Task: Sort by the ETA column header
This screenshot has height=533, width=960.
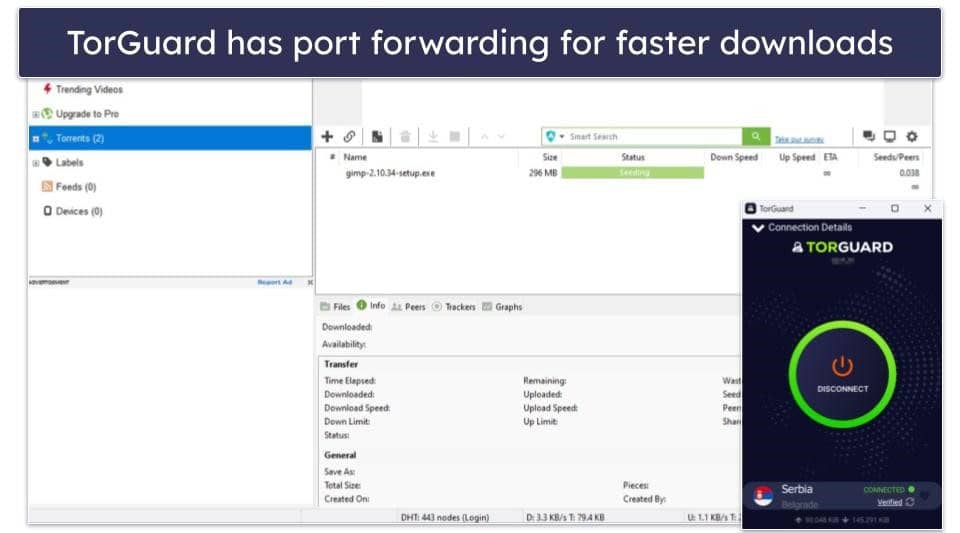Action: click(x=830, y=157)
